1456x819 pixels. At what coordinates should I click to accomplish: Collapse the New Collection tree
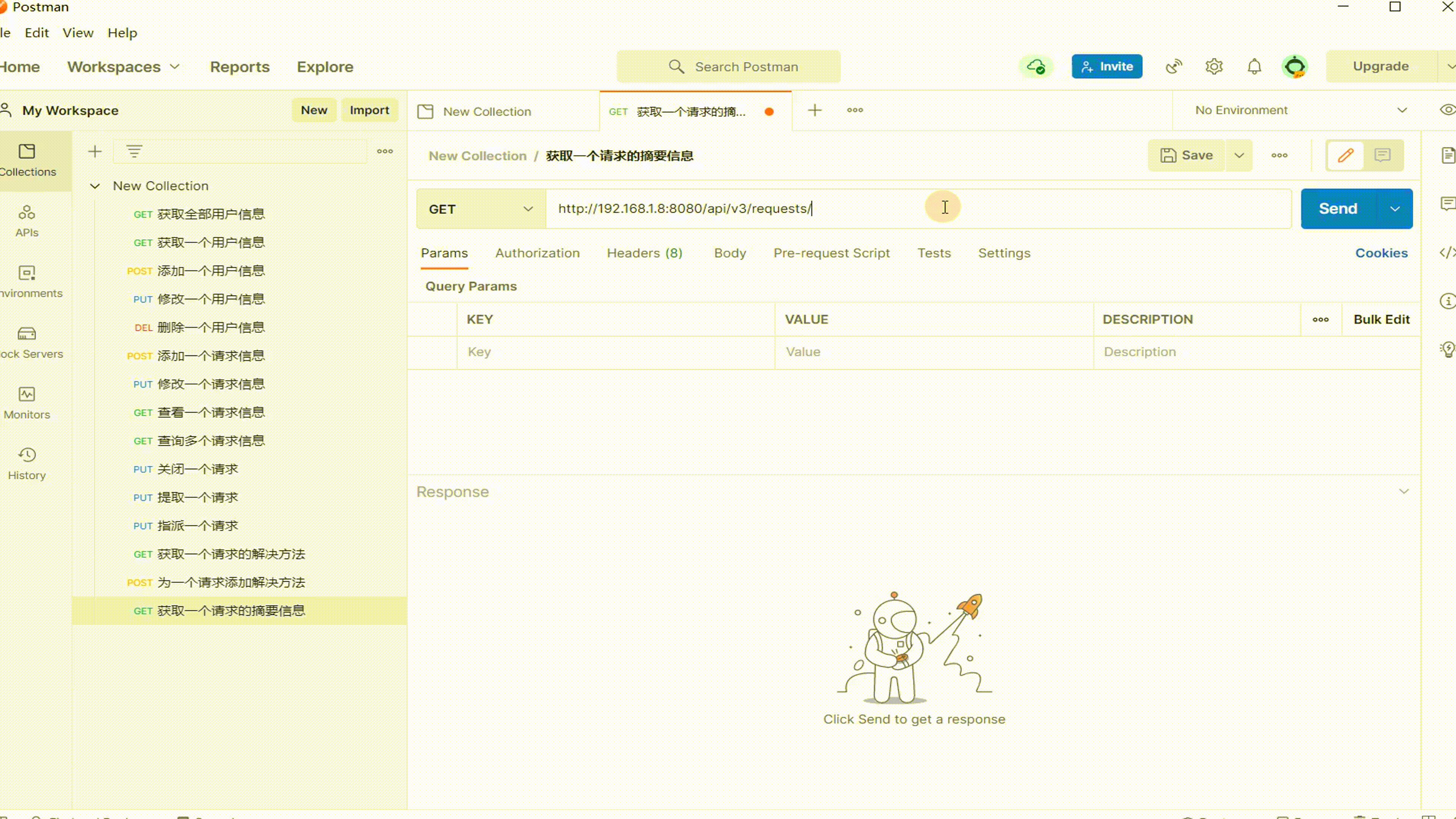tap(95, 186)
